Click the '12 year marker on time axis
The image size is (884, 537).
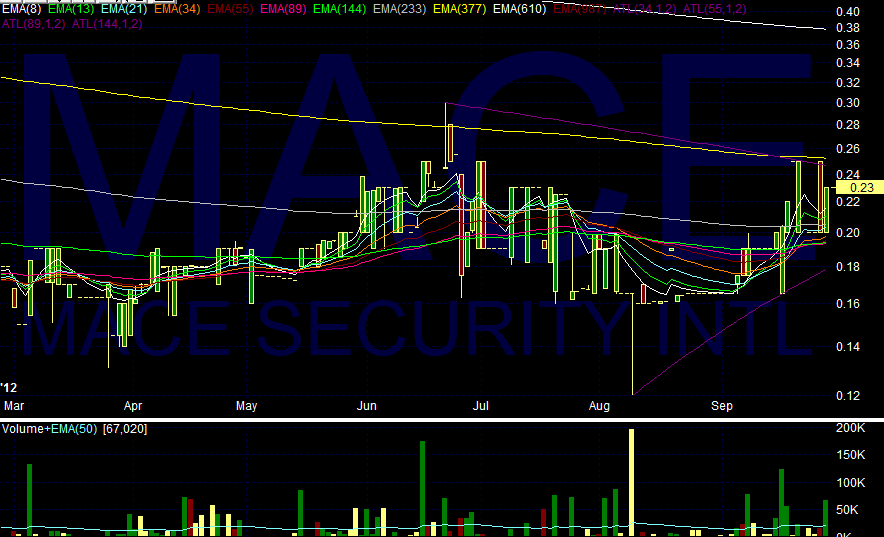[x=9, y=388]
